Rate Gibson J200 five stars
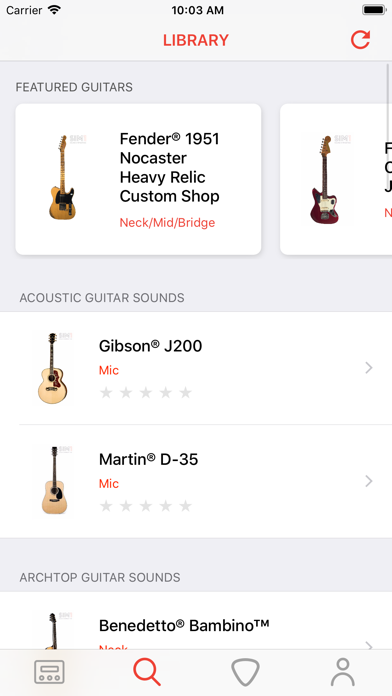The image size is (392, 696). 186,392
